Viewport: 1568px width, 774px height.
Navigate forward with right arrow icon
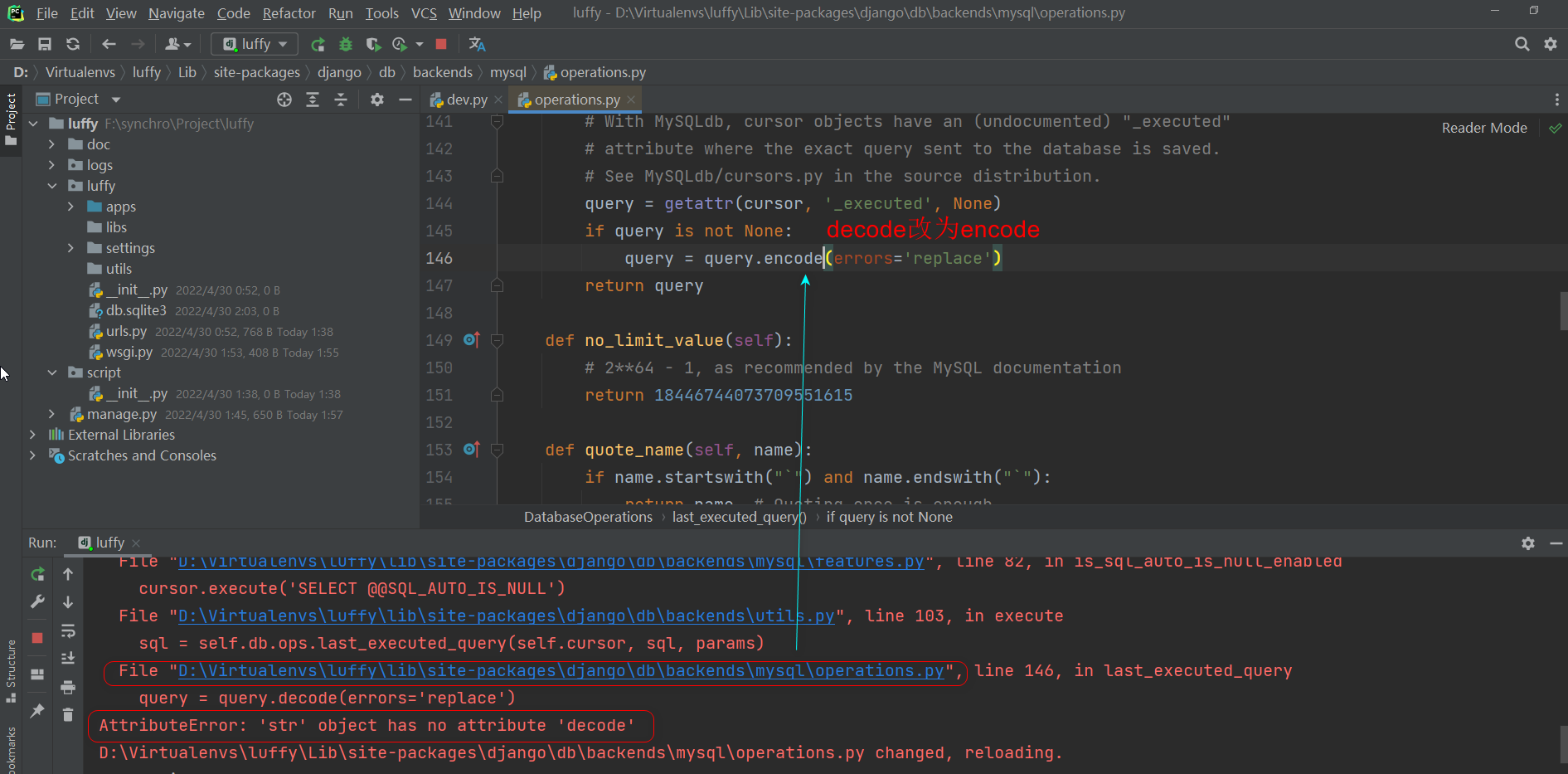(x=138, y=44)
